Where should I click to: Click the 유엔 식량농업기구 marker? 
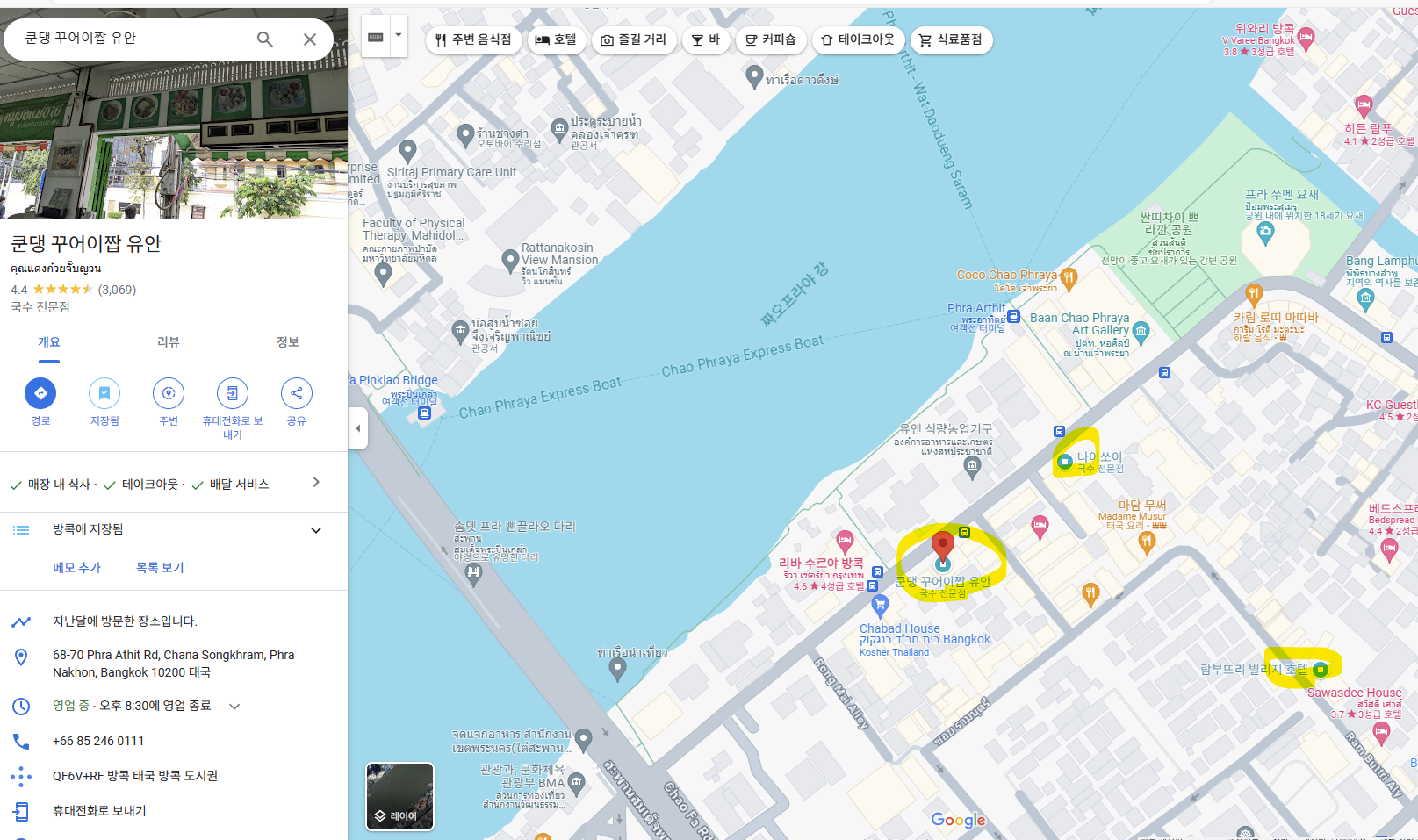click(972, 468)
